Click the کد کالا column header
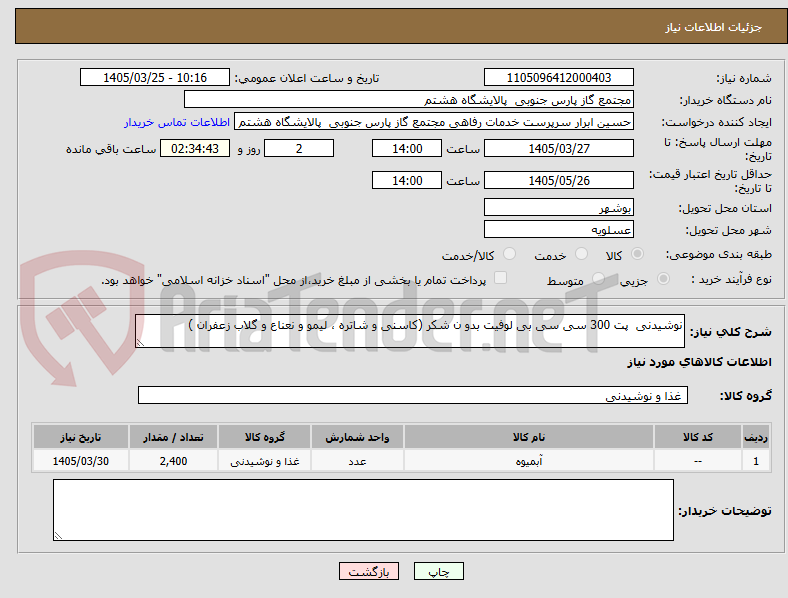This screenshot has width=788, height=598. click(x=698, y=437)
